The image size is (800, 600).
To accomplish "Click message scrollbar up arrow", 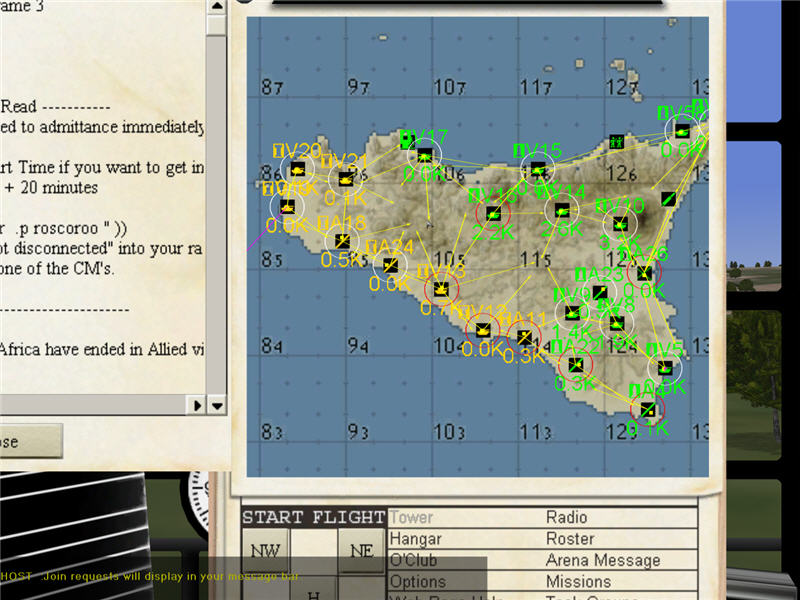I will point(216,7).
